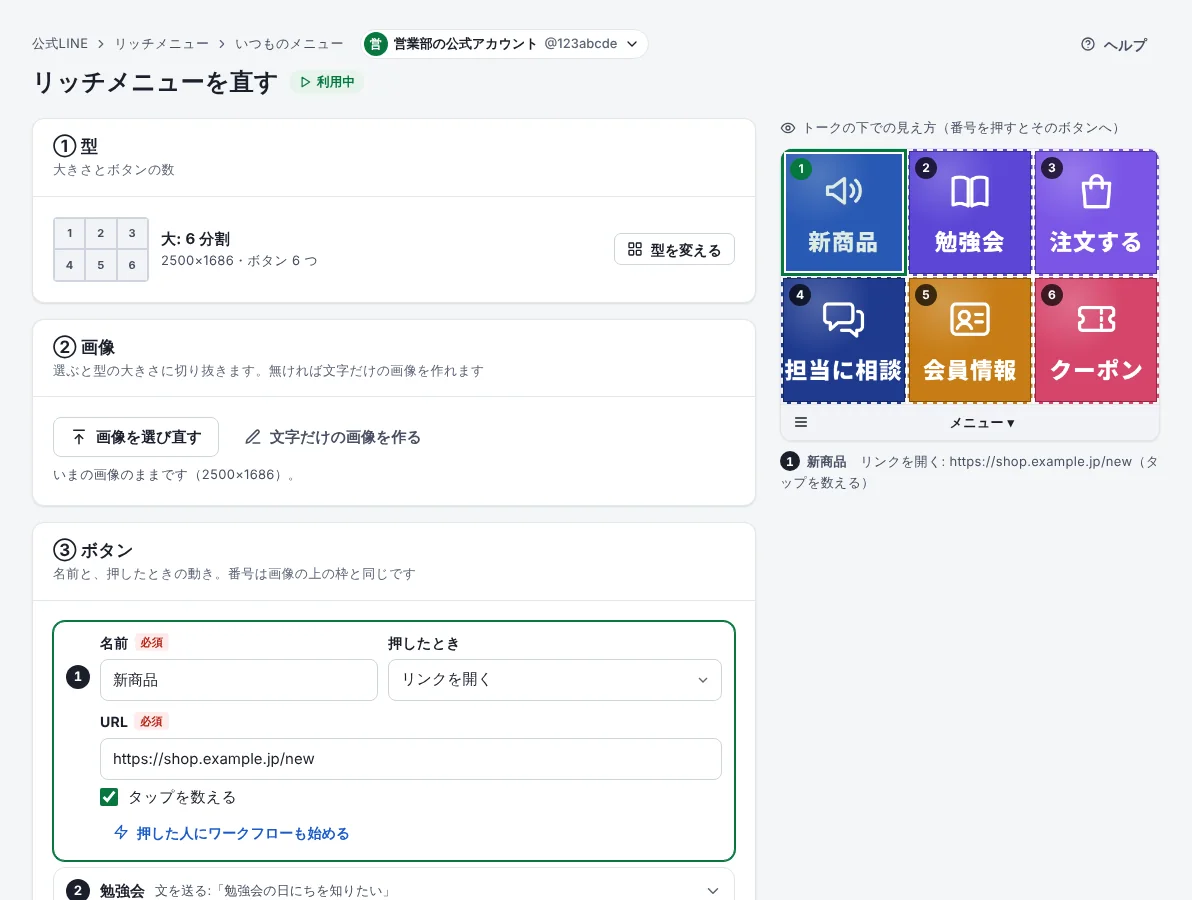
Task: Click the ①型 section heading
Action: (75, 146)
